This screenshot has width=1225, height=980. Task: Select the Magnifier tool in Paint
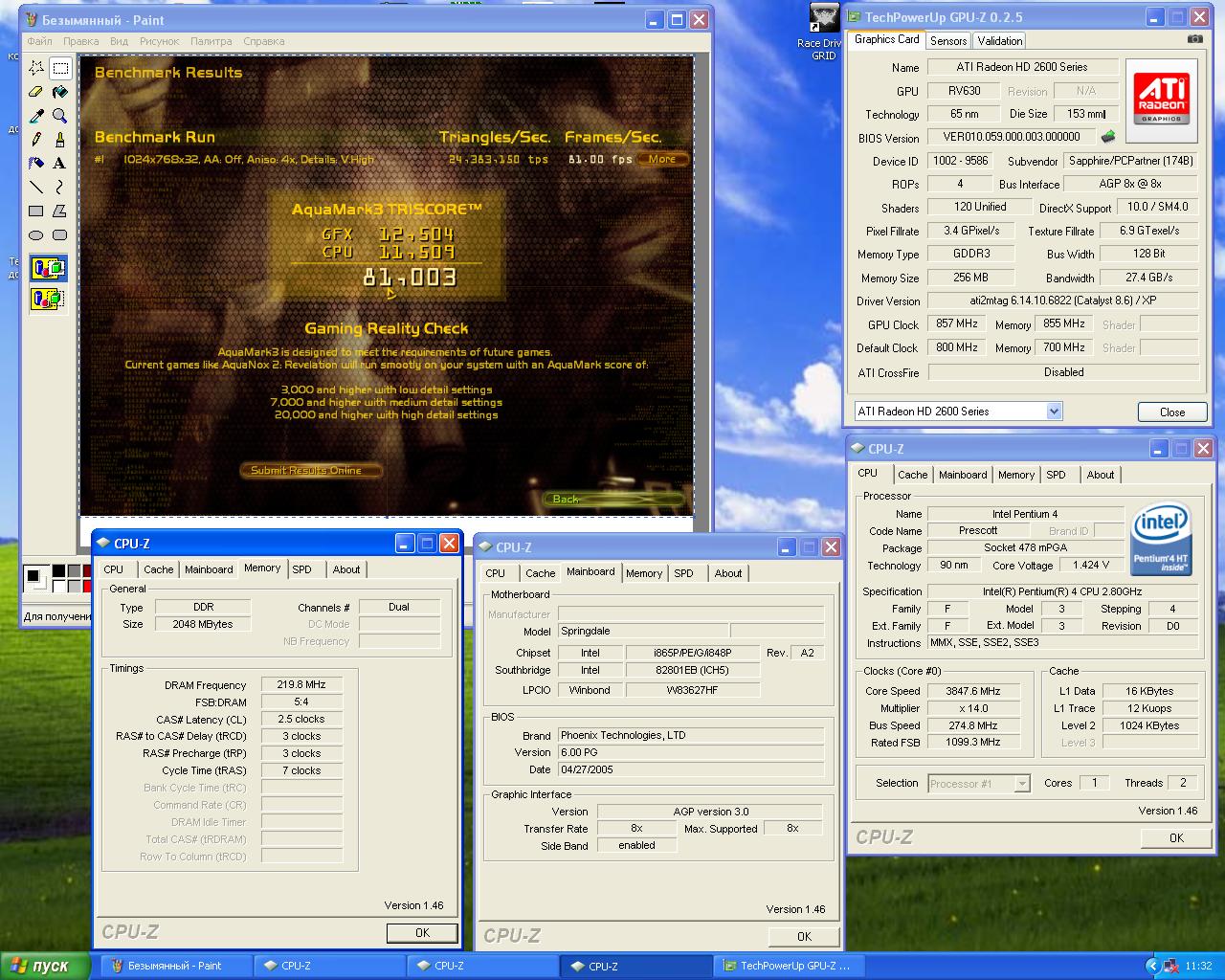(59, 116)
